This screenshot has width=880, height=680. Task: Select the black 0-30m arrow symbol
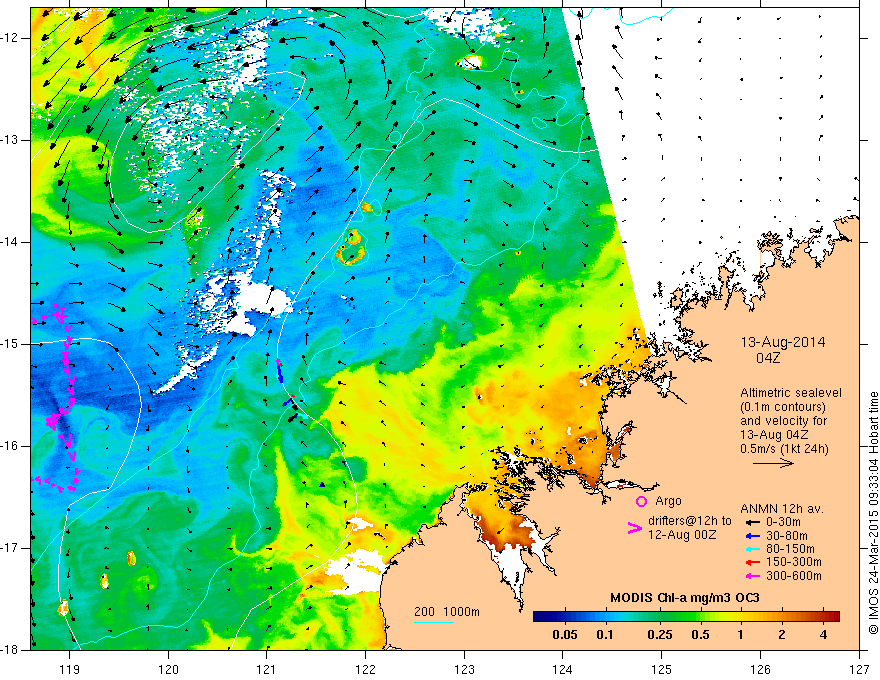[752, 522]
